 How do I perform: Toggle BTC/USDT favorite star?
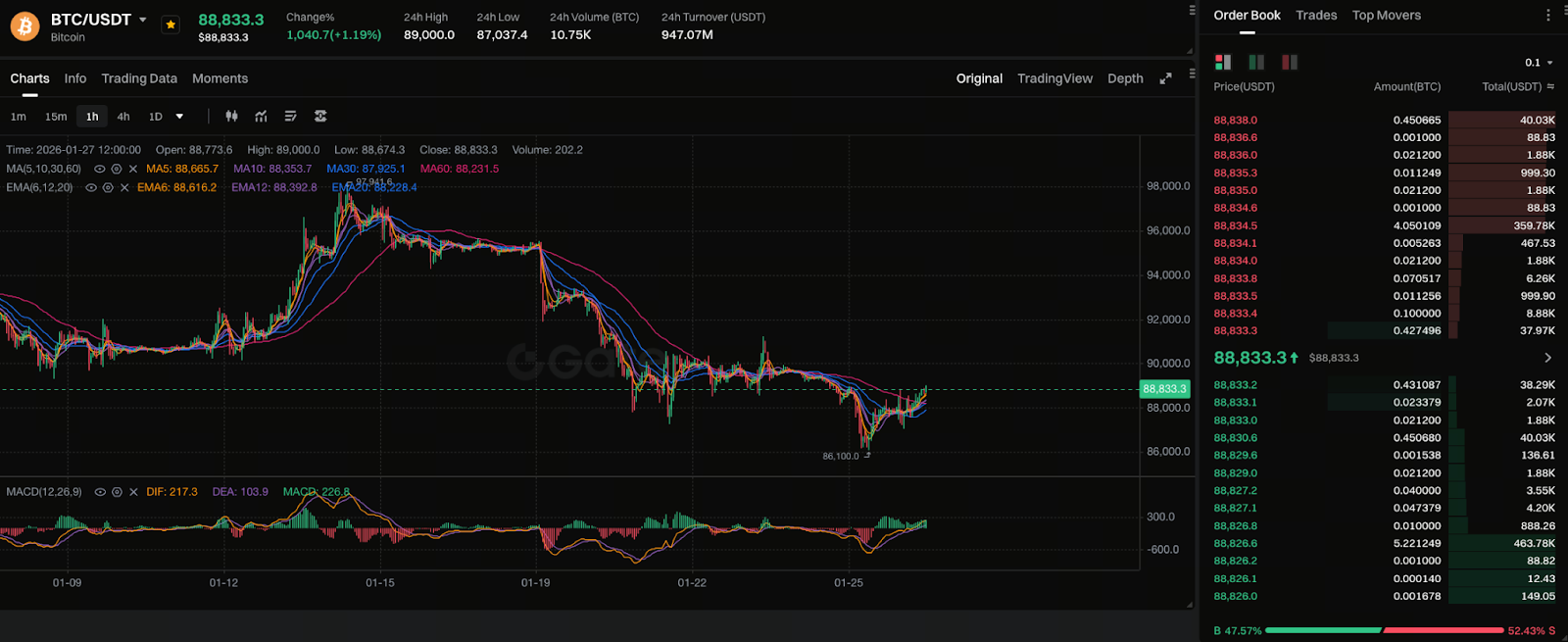[171, 25]
